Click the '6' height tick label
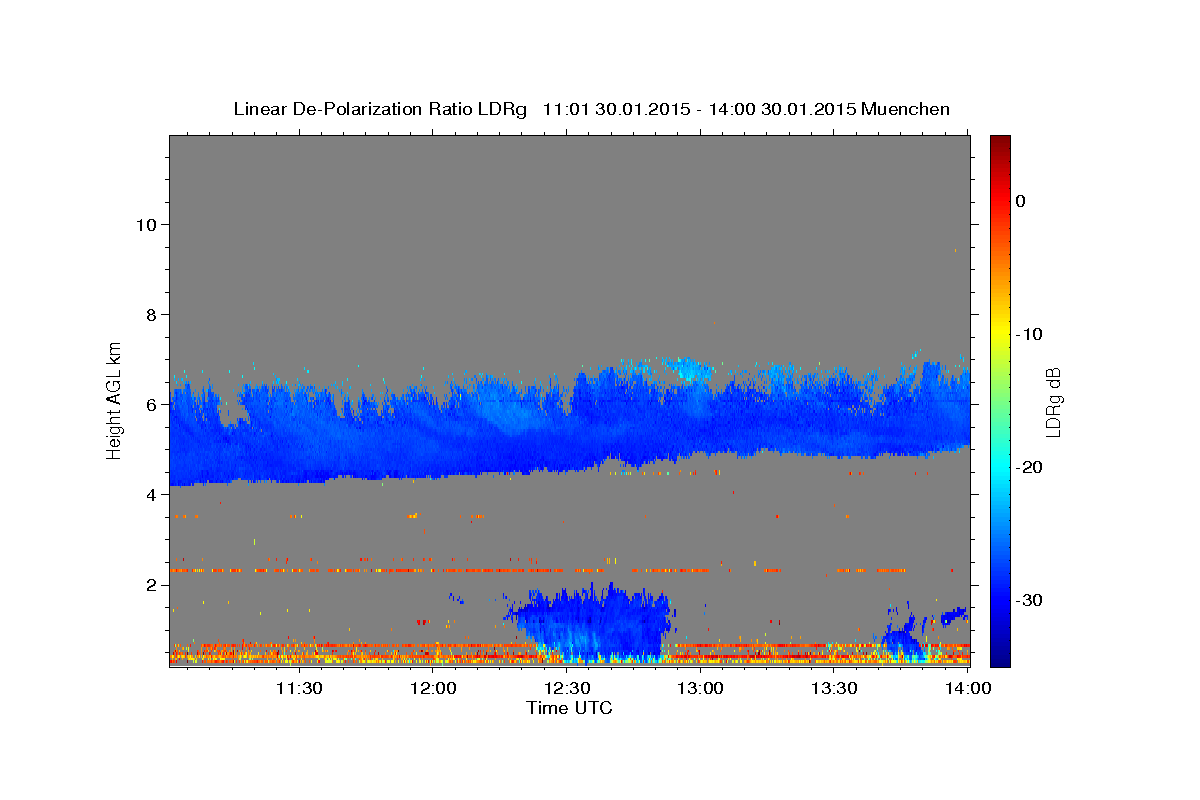Image resolution: width=1200 pixels, height=800 pixels. pyautogui.click(x=150, y=404)
